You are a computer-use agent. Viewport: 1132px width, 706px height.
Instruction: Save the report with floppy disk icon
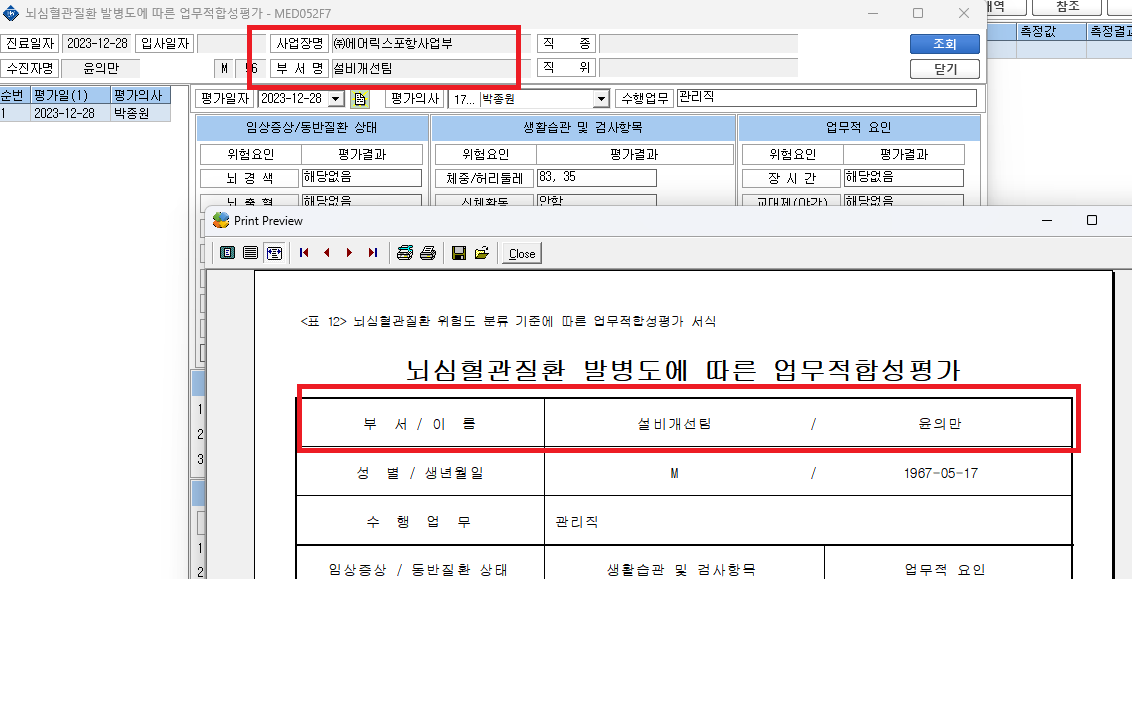point(458,253)
